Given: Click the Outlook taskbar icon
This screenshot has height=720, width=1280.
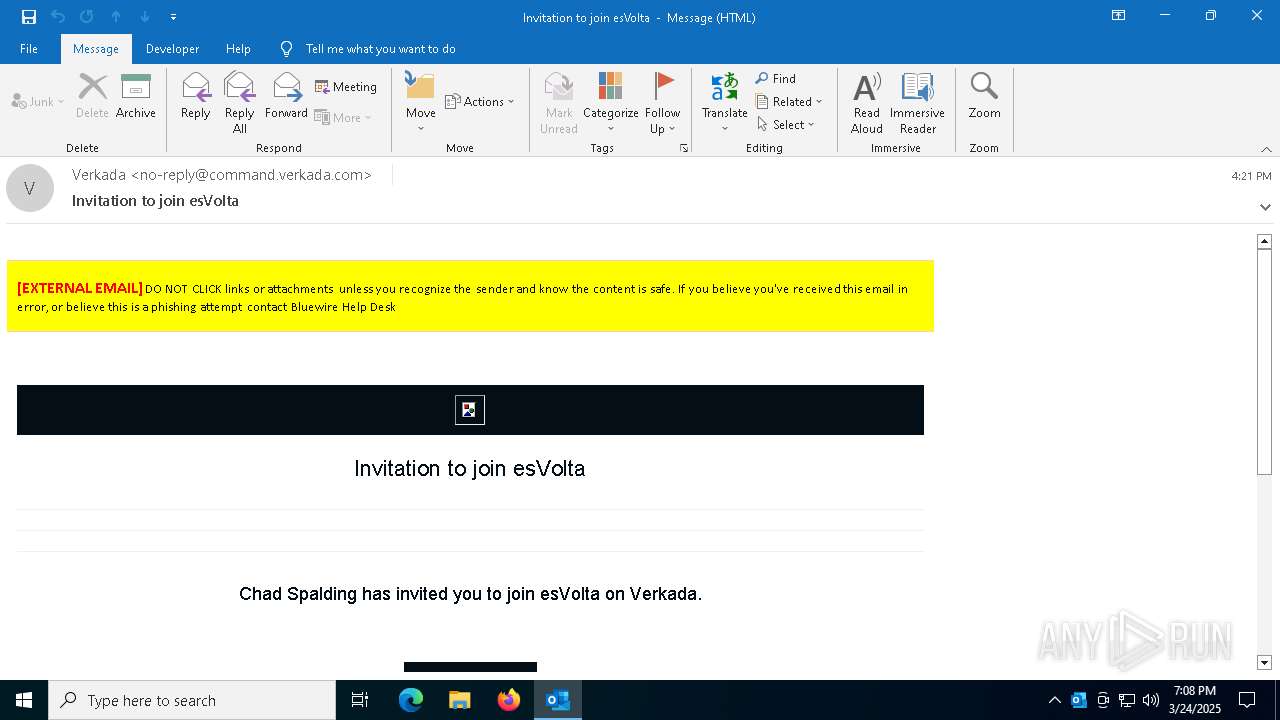Looking at the screenshot, I should click(558, 700).
